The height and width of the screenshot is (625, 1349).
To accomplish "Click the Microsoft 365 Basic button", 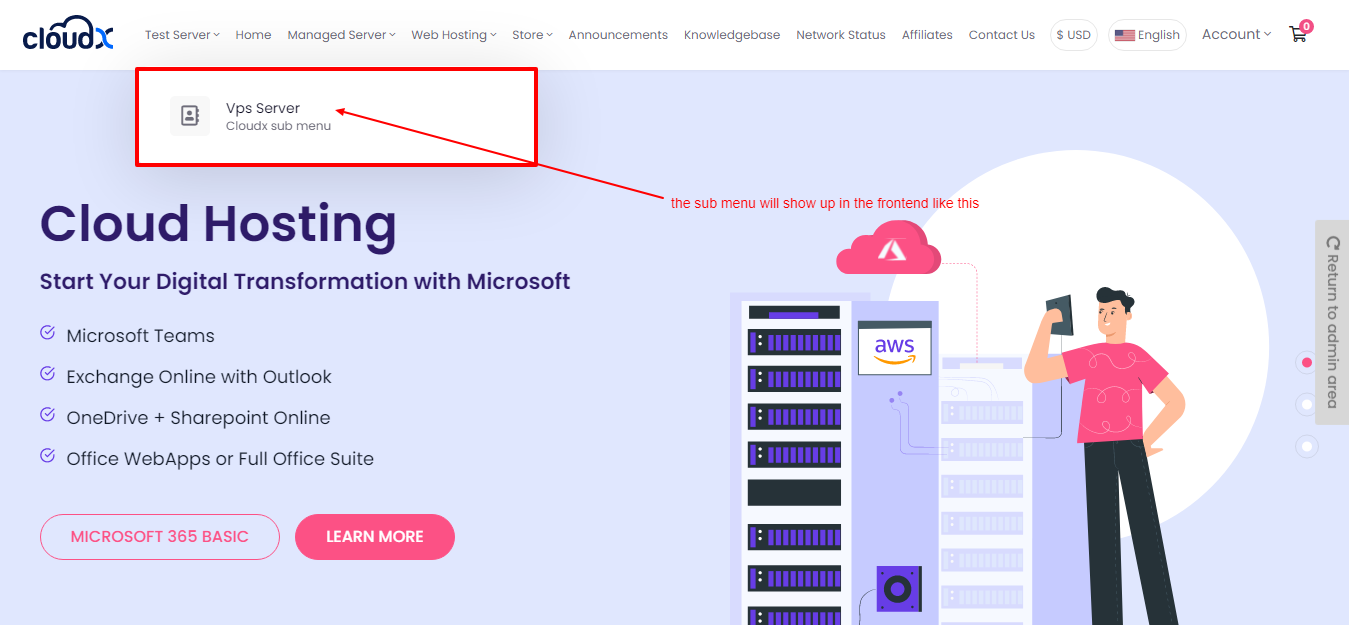I will click(159, 537).
